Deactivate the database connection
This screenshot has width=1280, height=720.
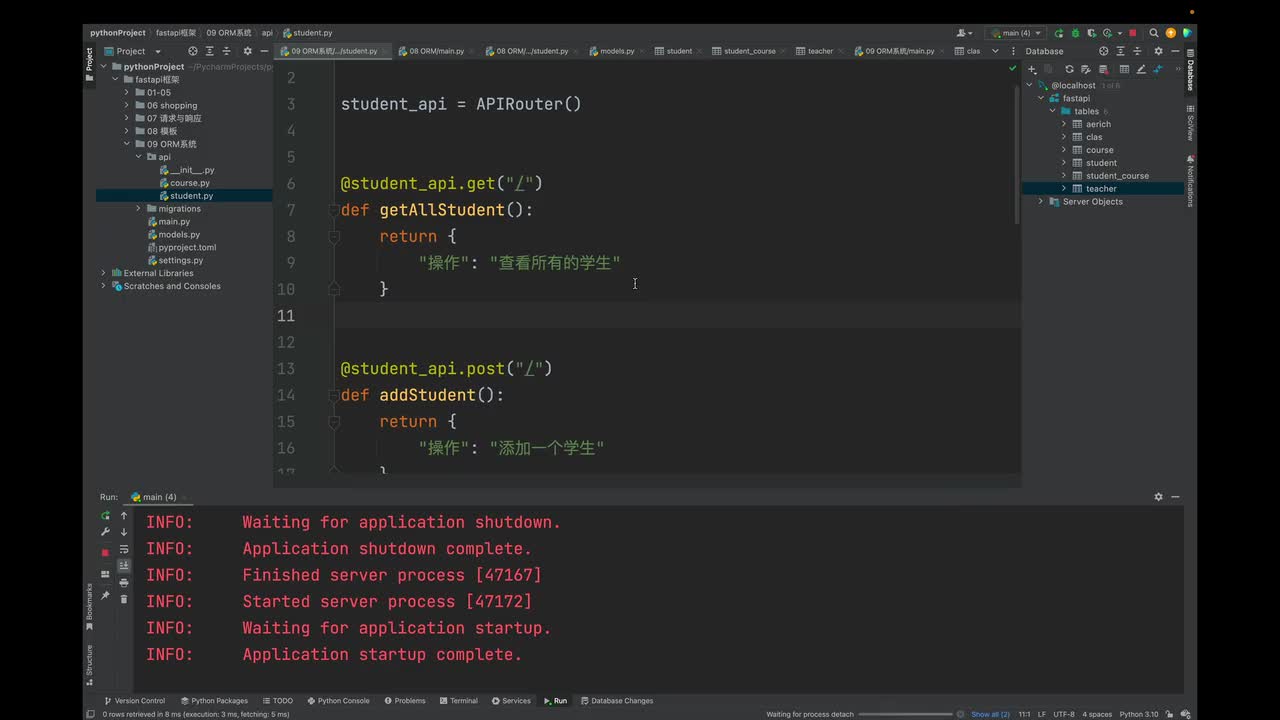point(1101,69)
